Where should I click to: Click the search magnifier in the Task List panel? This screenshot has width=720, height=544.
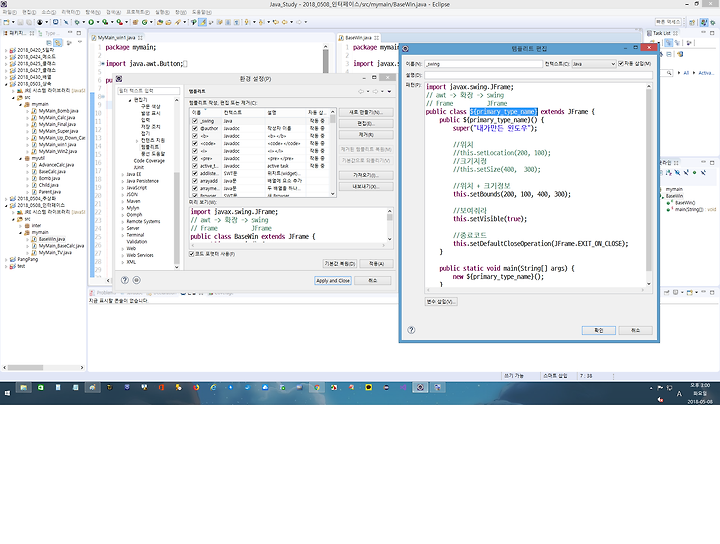[x=669, y=73]
